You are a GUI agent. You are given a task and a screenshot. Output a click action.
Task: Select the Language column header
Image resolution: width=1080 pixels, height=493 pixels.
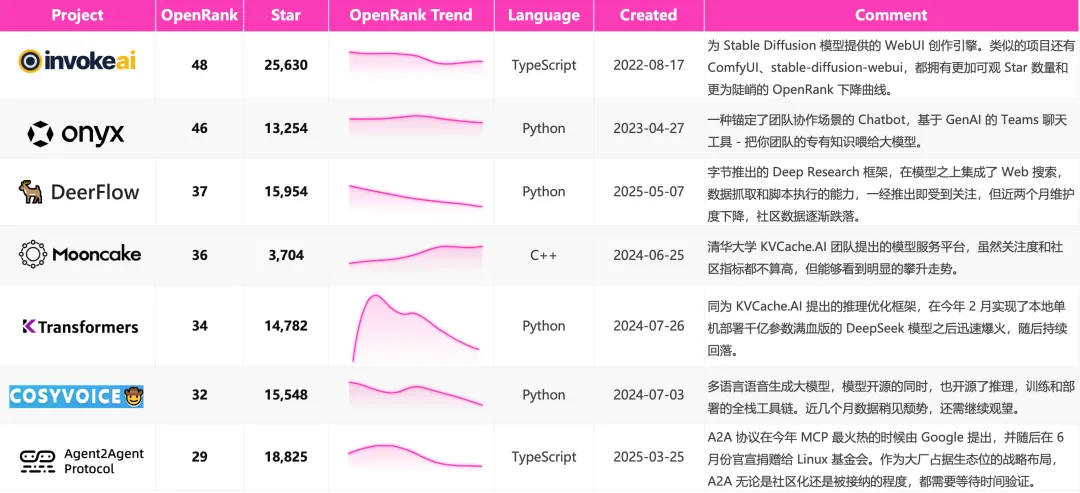tap(544, 15)
